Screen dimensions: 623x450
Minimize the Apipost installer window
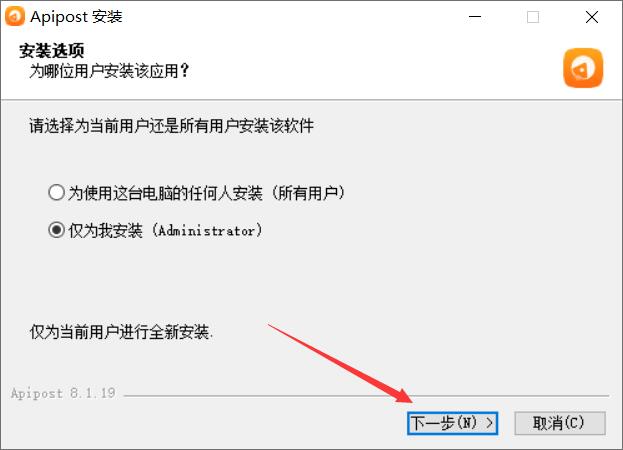point(474,17)
